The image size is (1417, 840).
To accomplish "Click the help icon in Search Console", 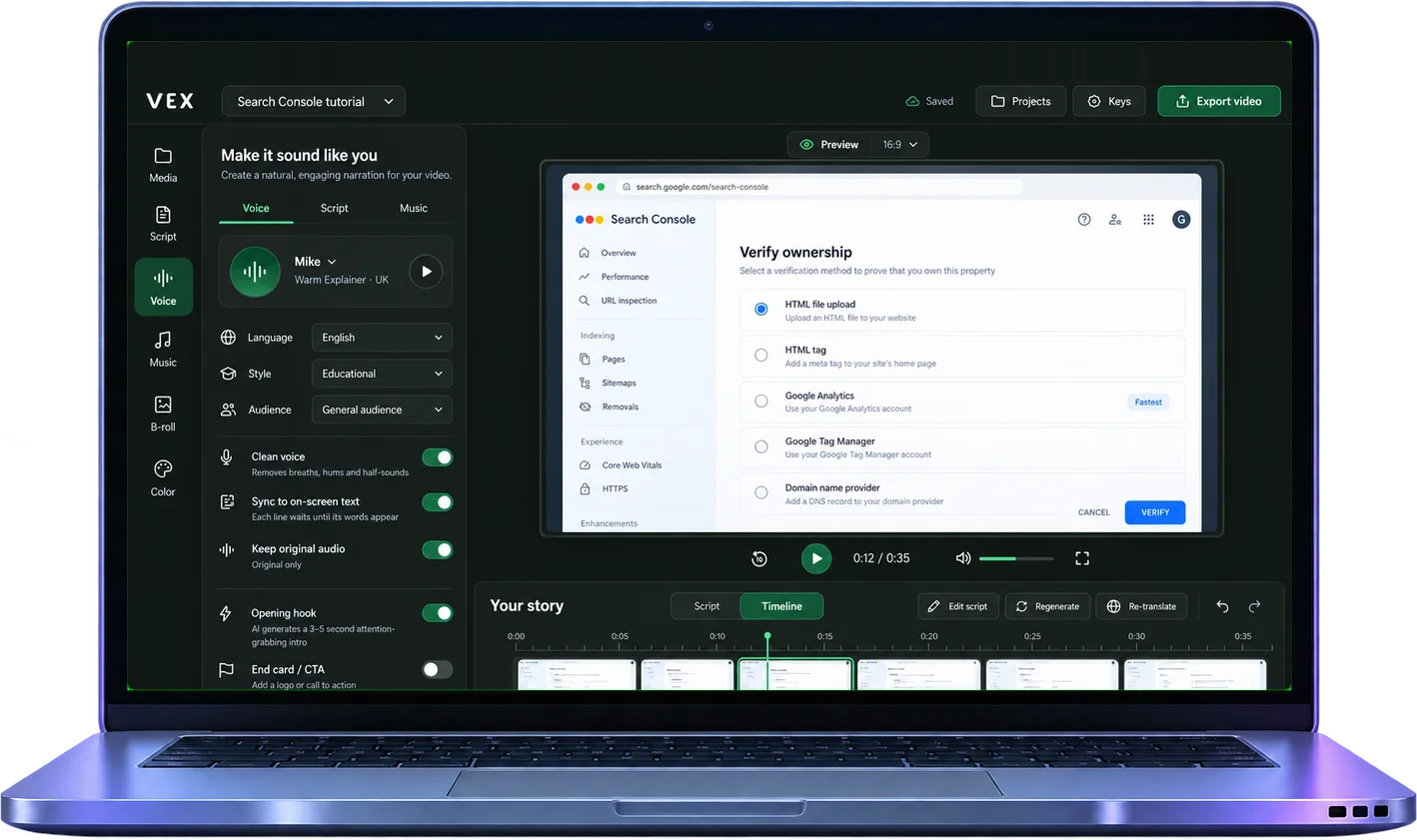I will click(x=1084, y=220).
